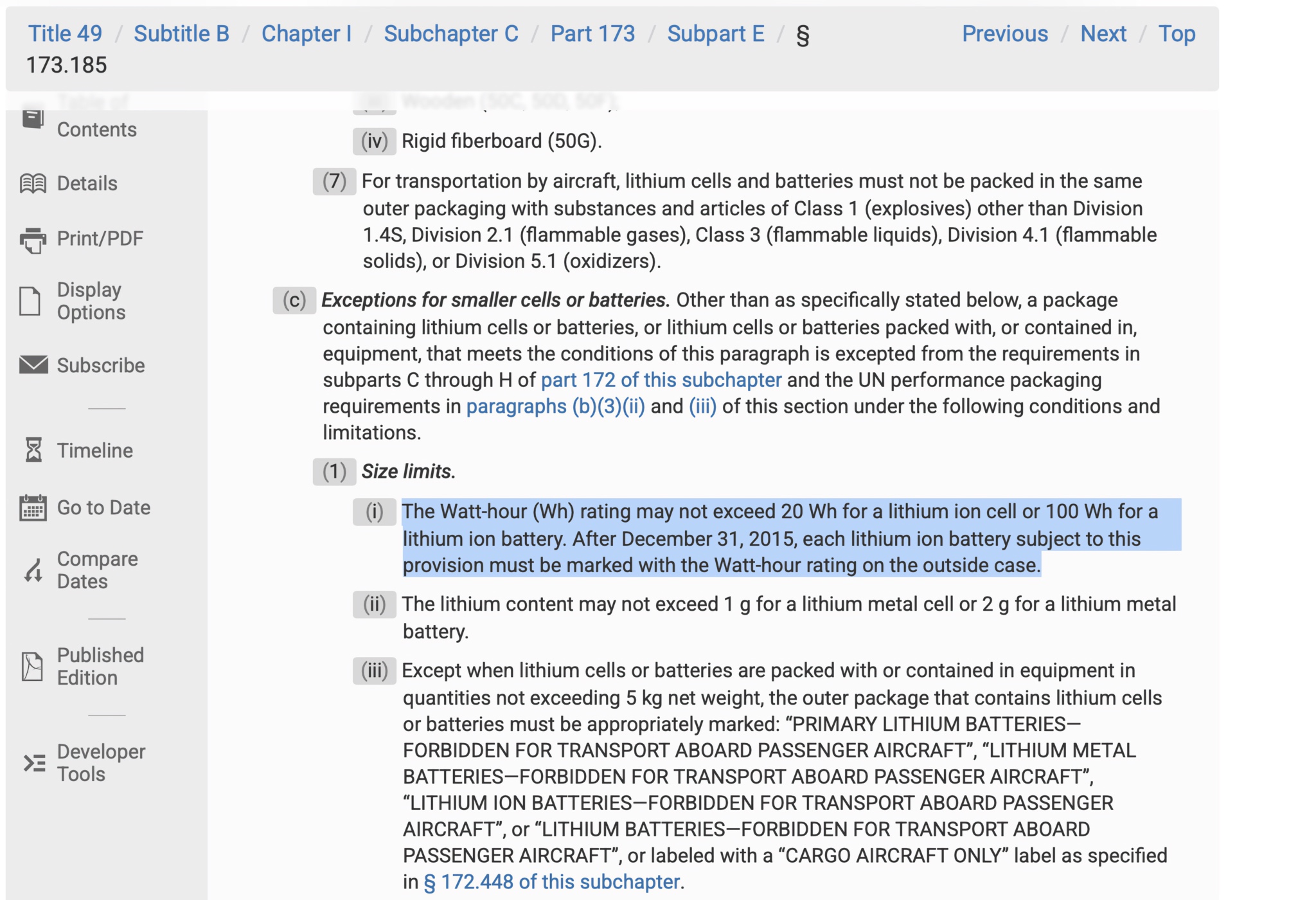Open the Timeline hourglass icon

(x=33, y=450)
